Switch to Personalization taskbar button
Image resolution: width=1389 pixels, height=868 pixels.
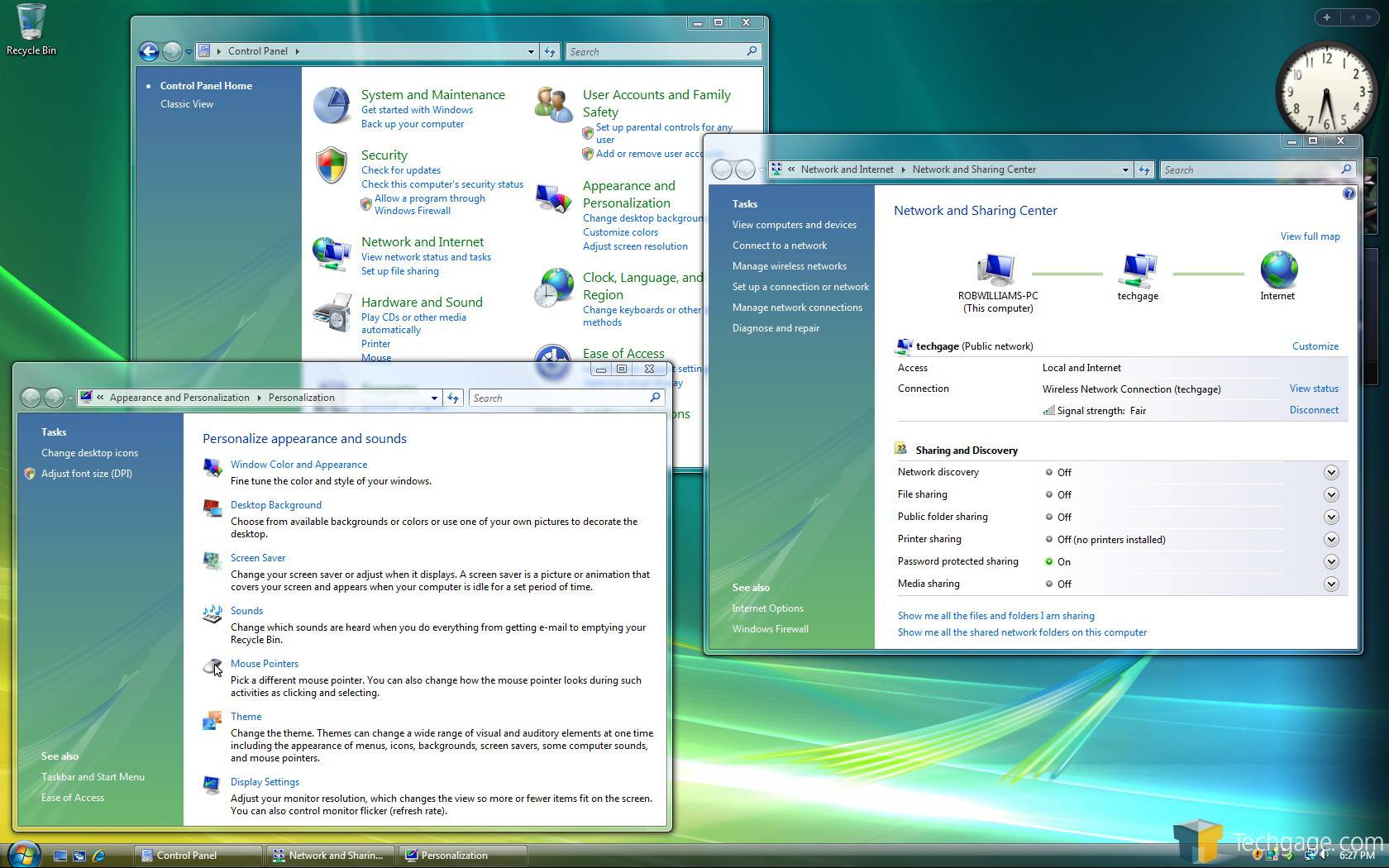pos(463,856)
